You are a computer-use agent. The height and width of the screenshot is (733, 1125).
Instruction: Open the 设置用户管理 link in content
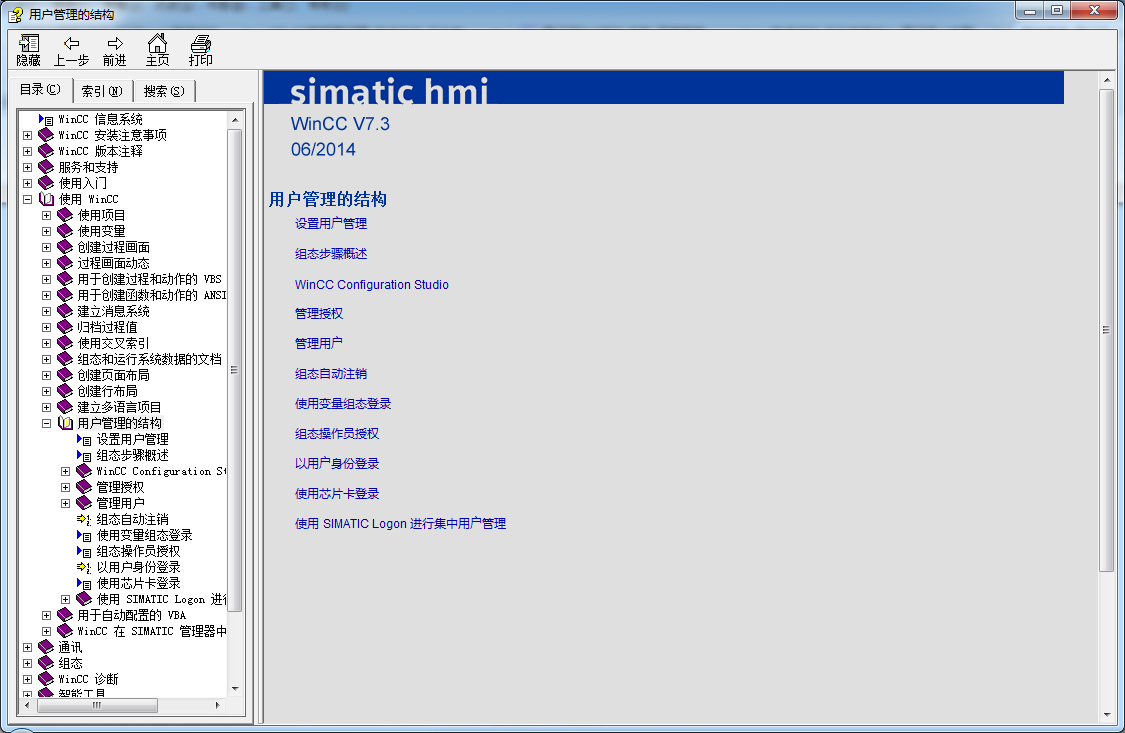point(331,224)
